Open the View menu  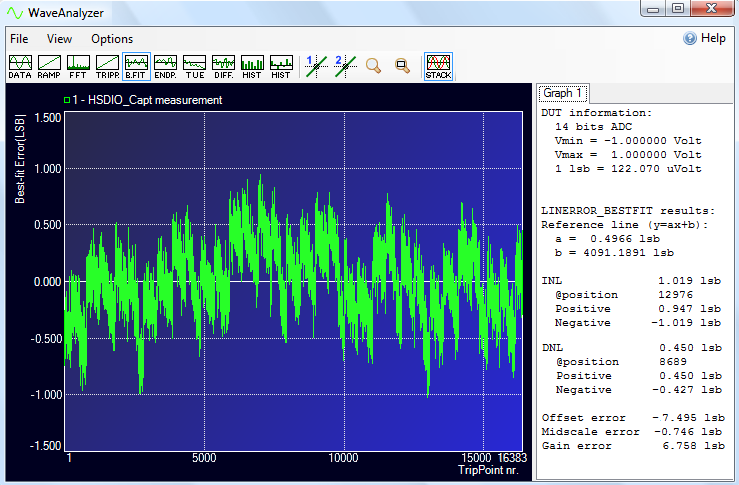click(x=59, y=39)
